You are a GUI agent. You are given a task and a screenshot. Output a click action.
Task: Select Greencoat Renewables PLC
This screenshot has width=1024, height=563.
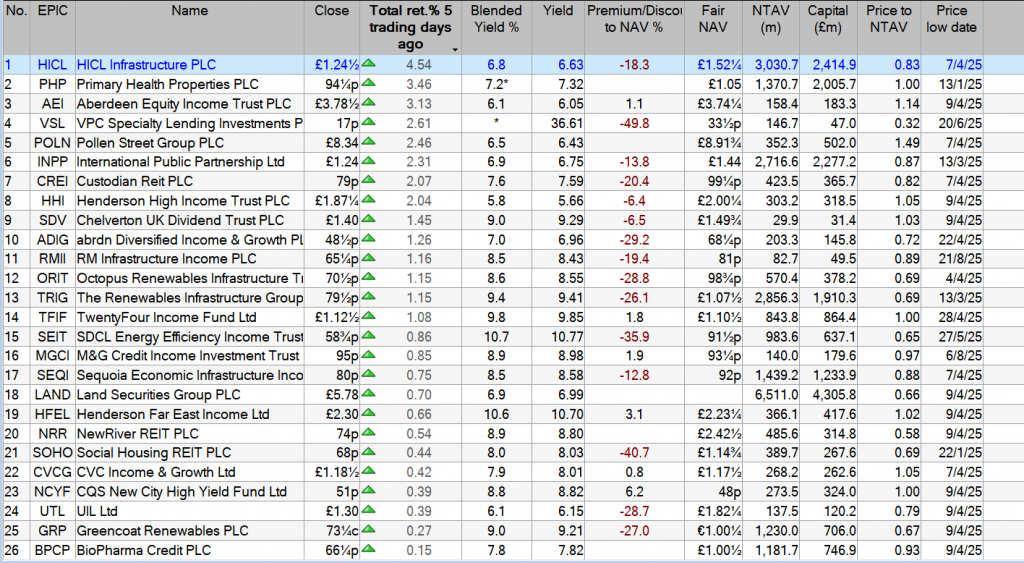pos(162,531)
